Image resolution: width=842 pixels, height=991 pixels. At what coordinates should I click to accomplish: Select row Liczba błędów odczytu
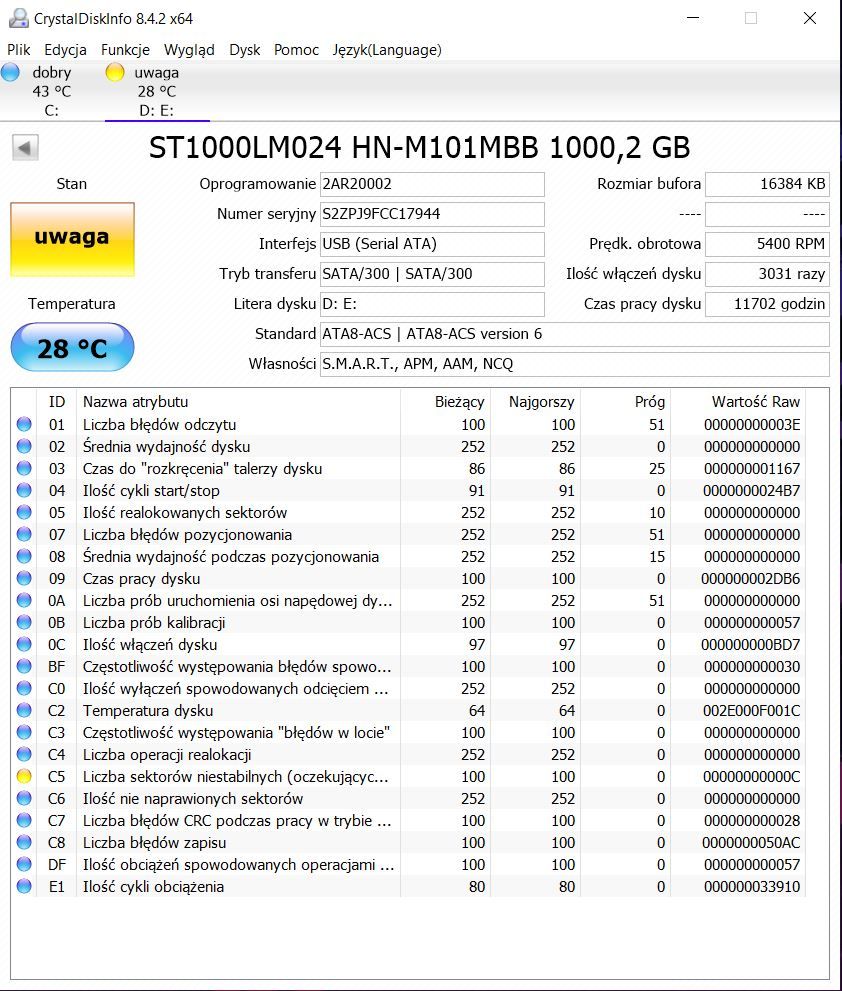tap(408, 424)
